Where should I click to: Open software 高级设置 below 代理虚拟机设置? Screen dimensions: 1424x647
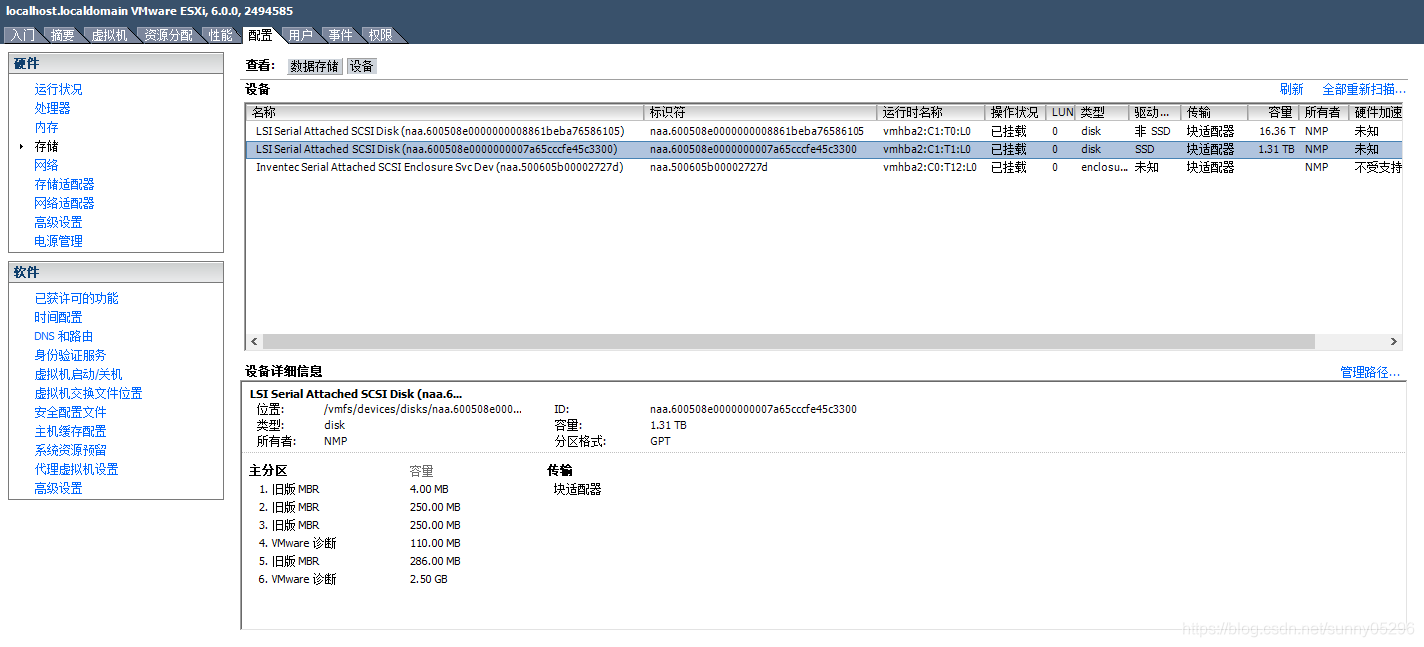(58, 488)
